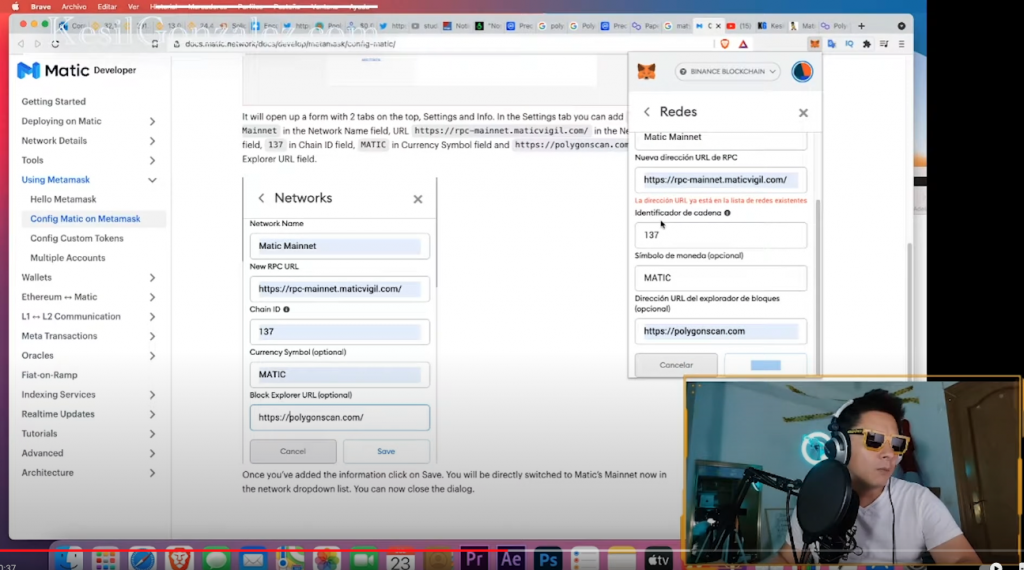
Task: Open the Extensions puzzle piece menu
Action: [866, 44]
